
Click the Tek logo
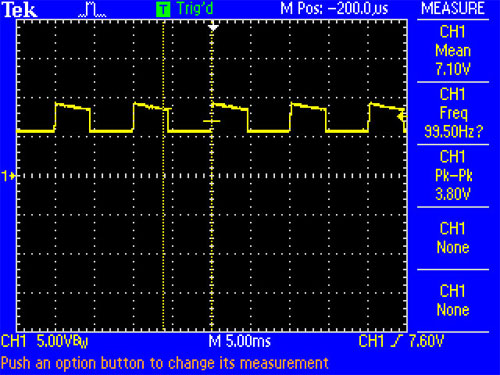[x=19, y=10]
